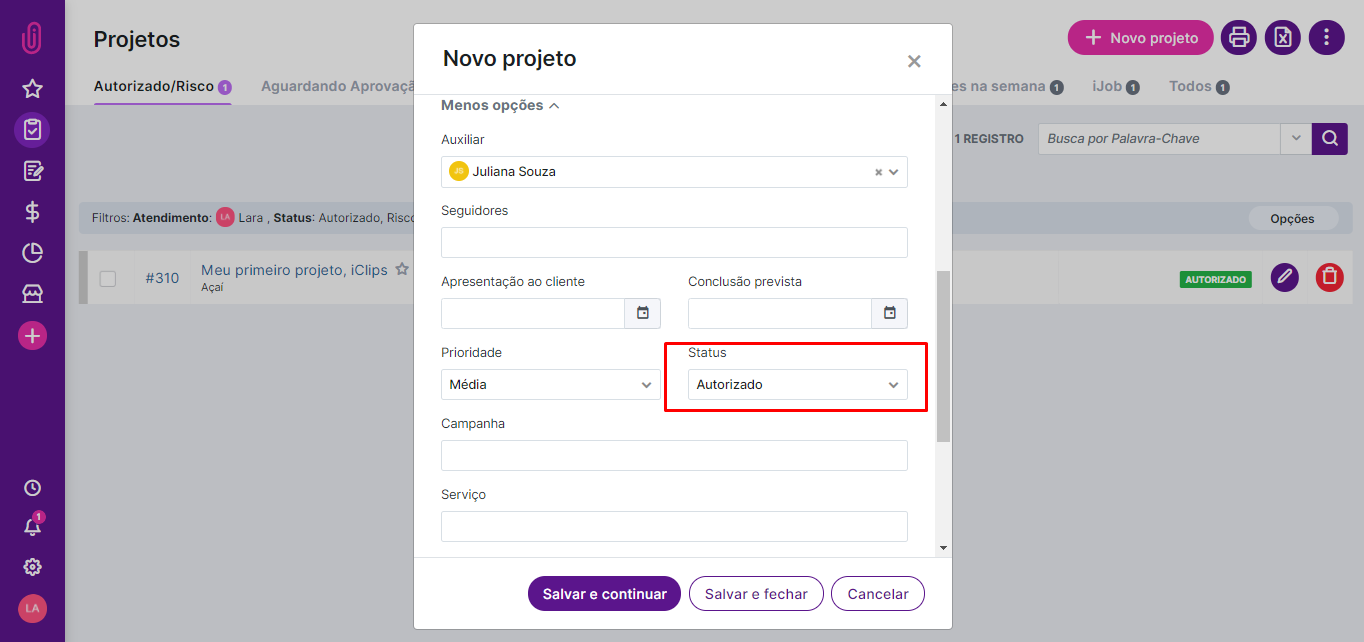Click the Cancelar button
The width and height of the screenshot is (1364, 642).
878,594
